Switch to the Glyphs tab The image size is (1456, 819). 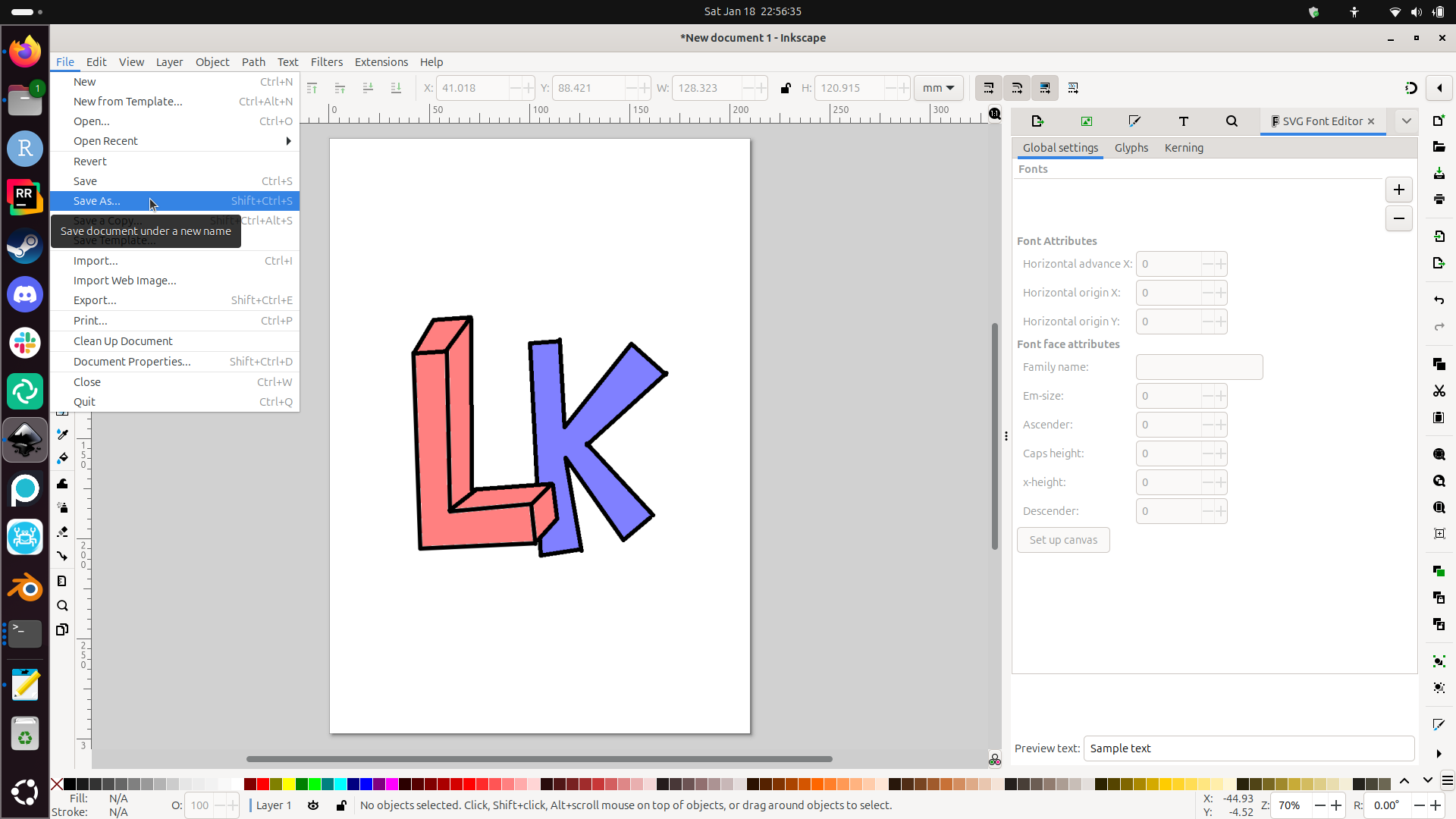click(x=1131, y=148)
